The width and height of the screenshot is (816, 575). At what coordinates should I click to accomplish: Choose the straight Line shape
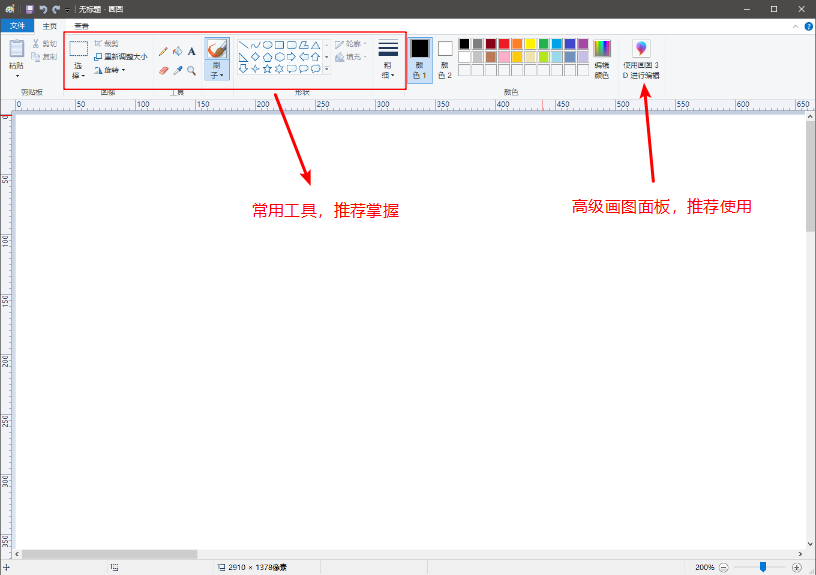pos(243,45)
